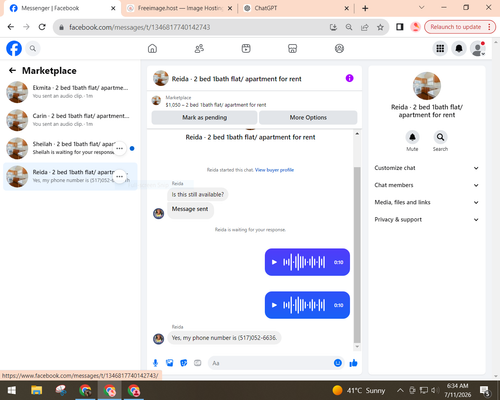Click Relaunch to update button

[x=459, y=27]
